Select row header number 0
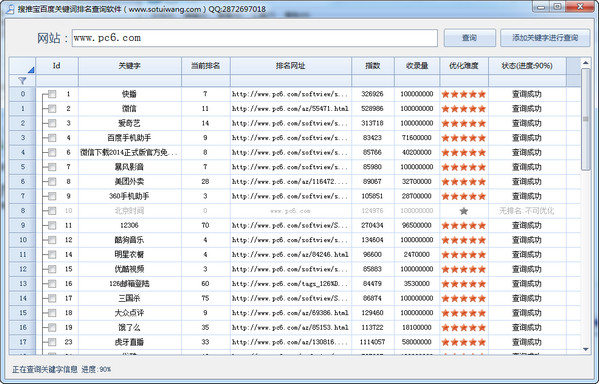The image size is (599, 384). tap(23, 94)
